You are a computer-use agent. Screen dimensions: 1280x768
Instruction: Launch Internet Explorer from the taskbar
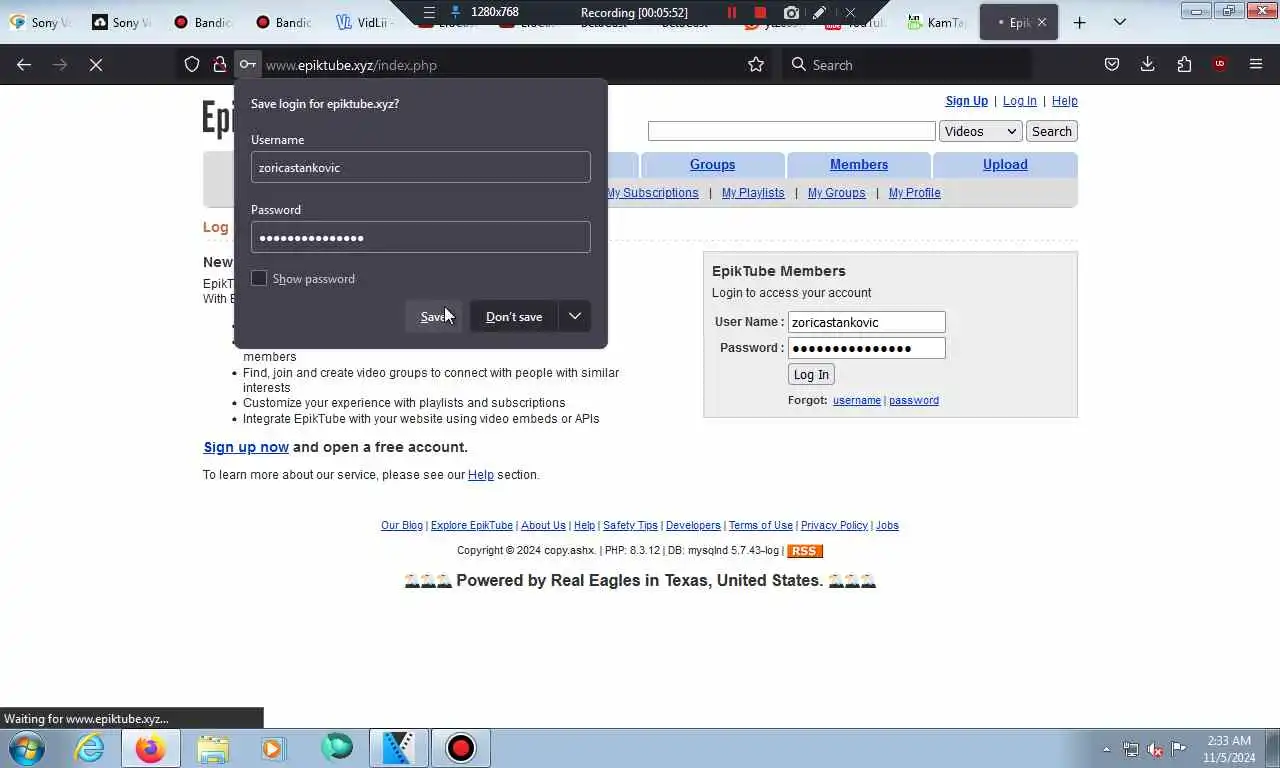(x=90, y=748)
